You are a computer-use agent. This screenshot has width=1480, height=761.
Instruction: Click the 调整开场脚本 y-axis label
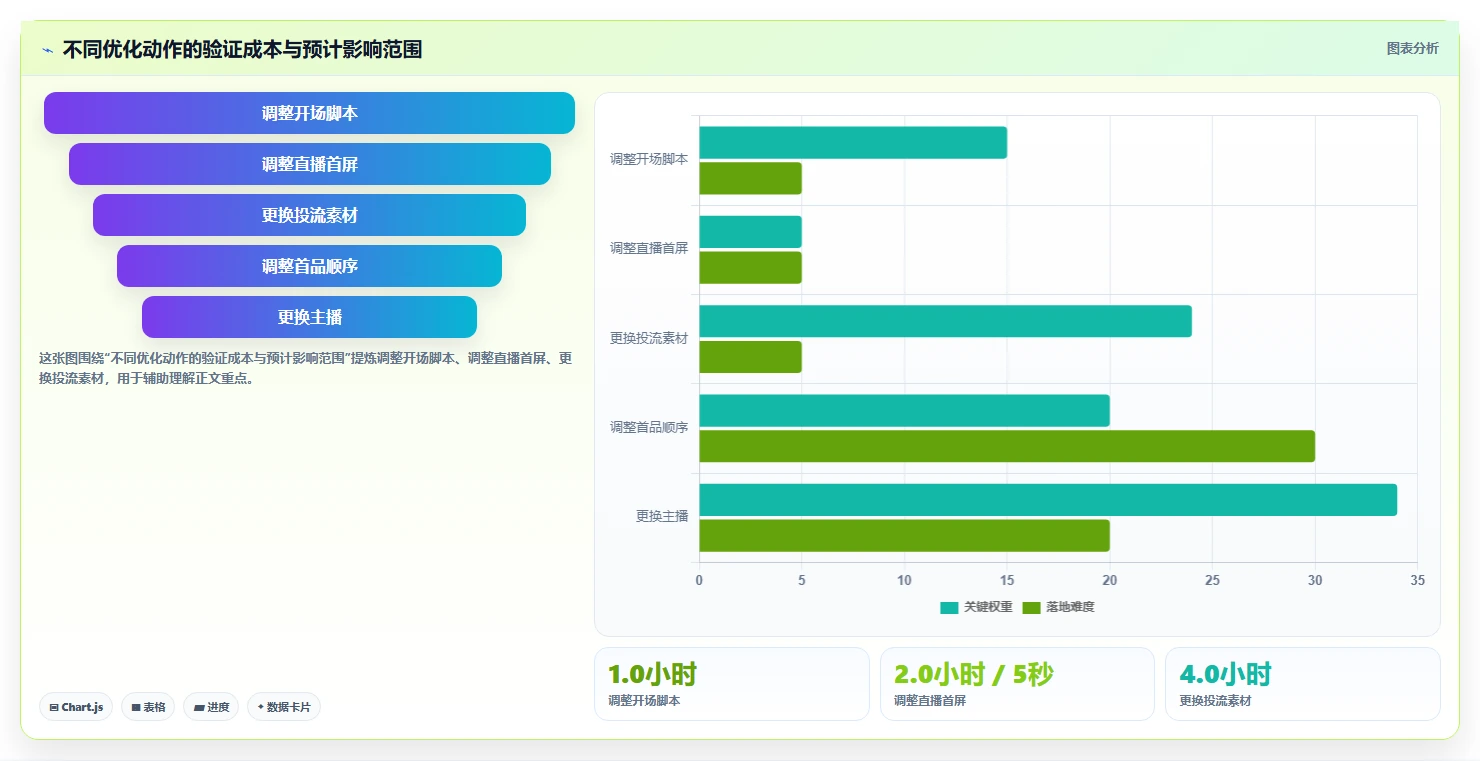(649, 159)
